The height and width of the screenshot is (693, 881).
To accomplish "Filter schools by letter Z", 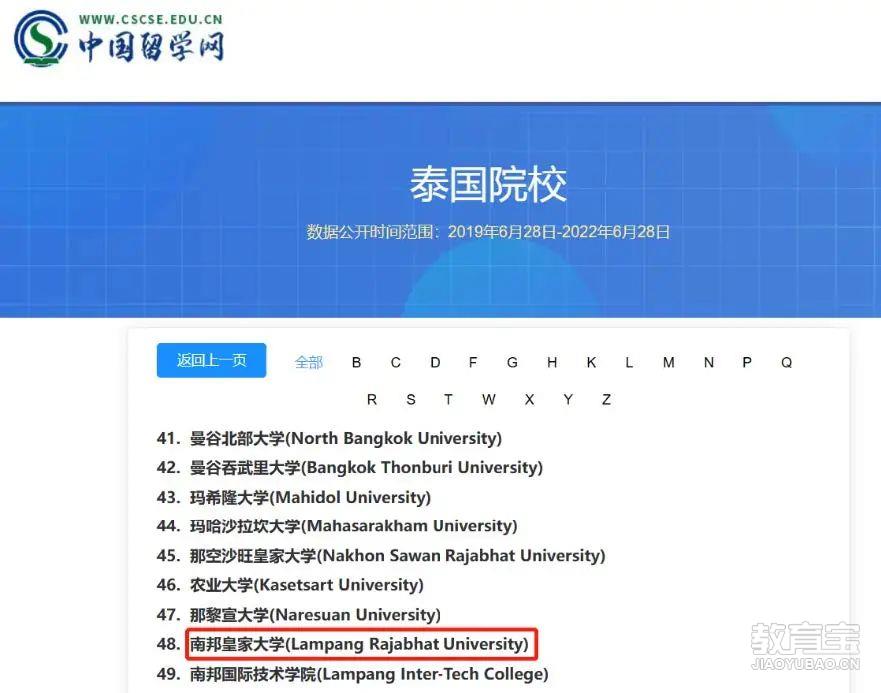I will (x=606, y=400).
